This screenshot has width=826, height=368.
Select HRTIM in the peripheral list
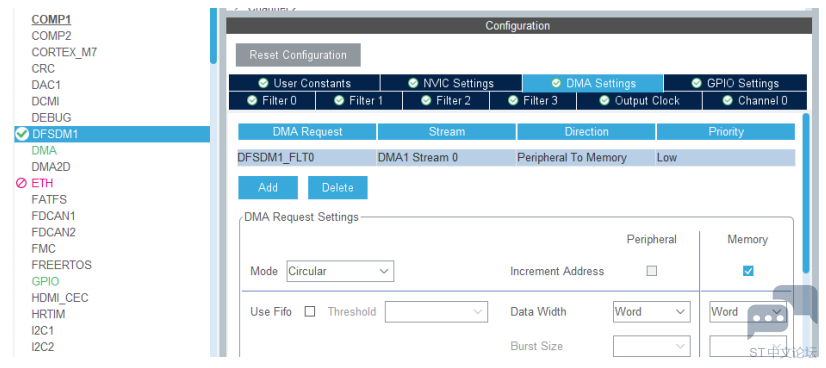click(x=48, y=314)
